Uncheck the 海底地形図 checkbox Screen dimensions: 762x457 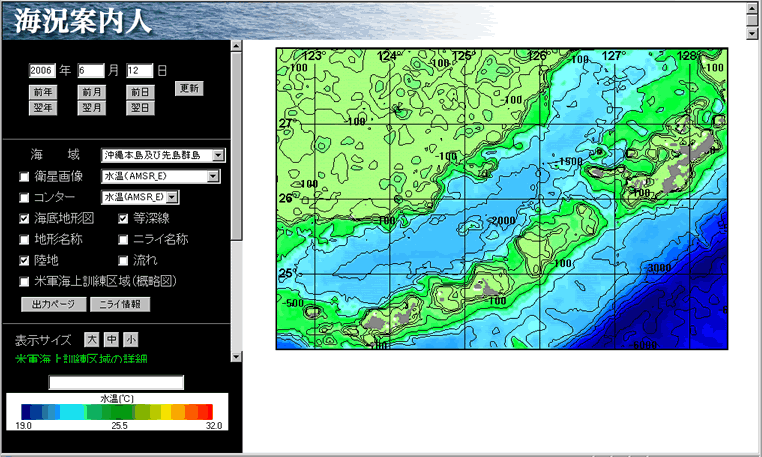point(24,218)
